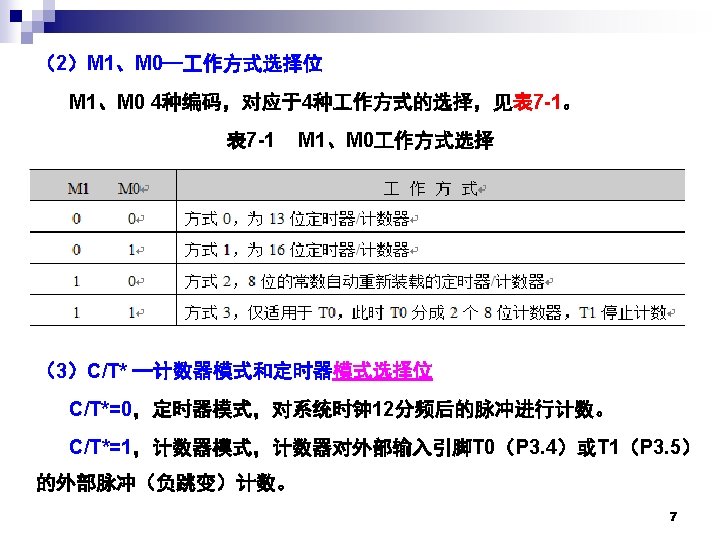This screenshot has height=540, width=720.
Task: Click the heading '(2) M1、M0—工作方式选择位'
Action: pyautogui.click(x=183, y=63)
